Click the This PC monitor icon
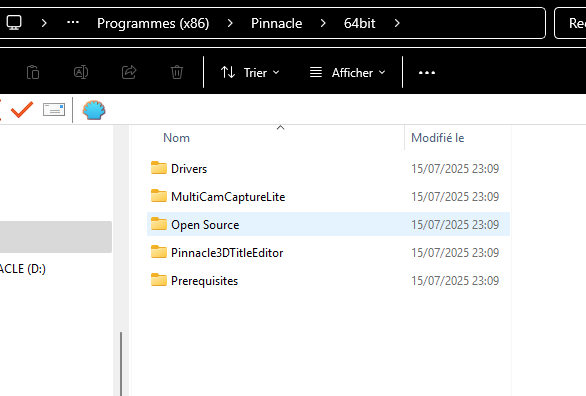 tap(14, 23)
